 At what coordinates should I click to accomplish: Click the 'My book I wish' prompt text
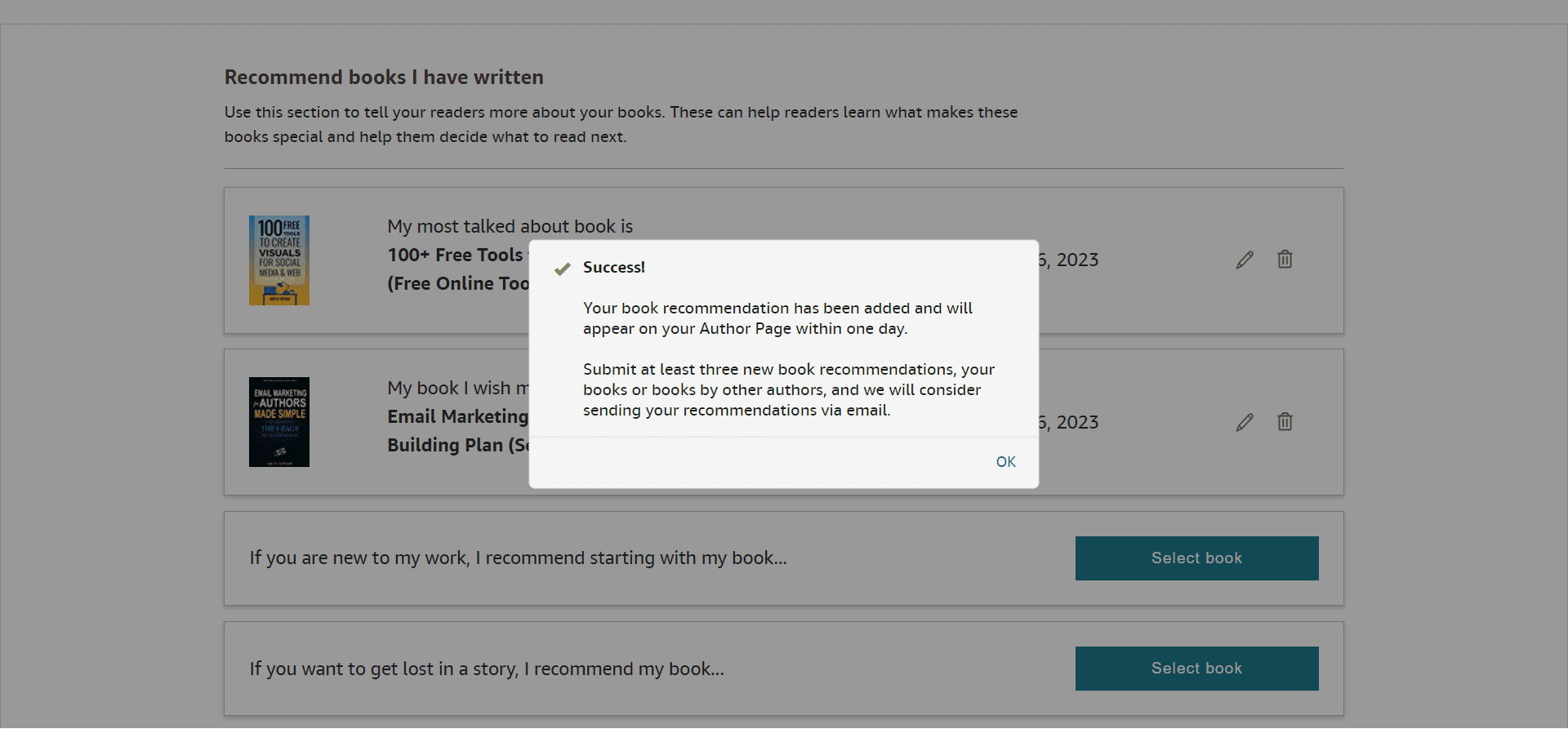click(x=457, y=389)
